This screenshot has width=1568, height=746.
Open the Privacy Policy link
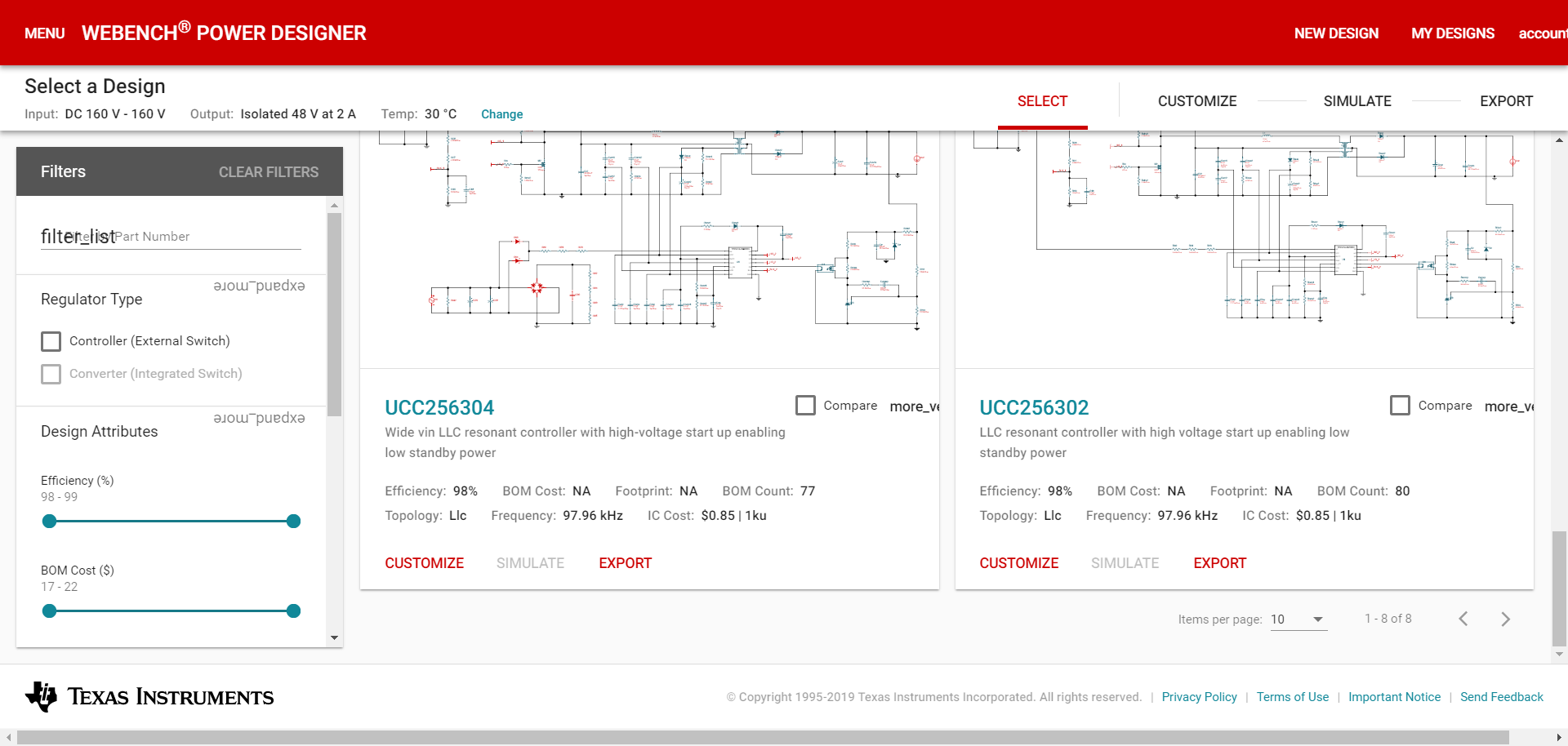[1199, 697]
